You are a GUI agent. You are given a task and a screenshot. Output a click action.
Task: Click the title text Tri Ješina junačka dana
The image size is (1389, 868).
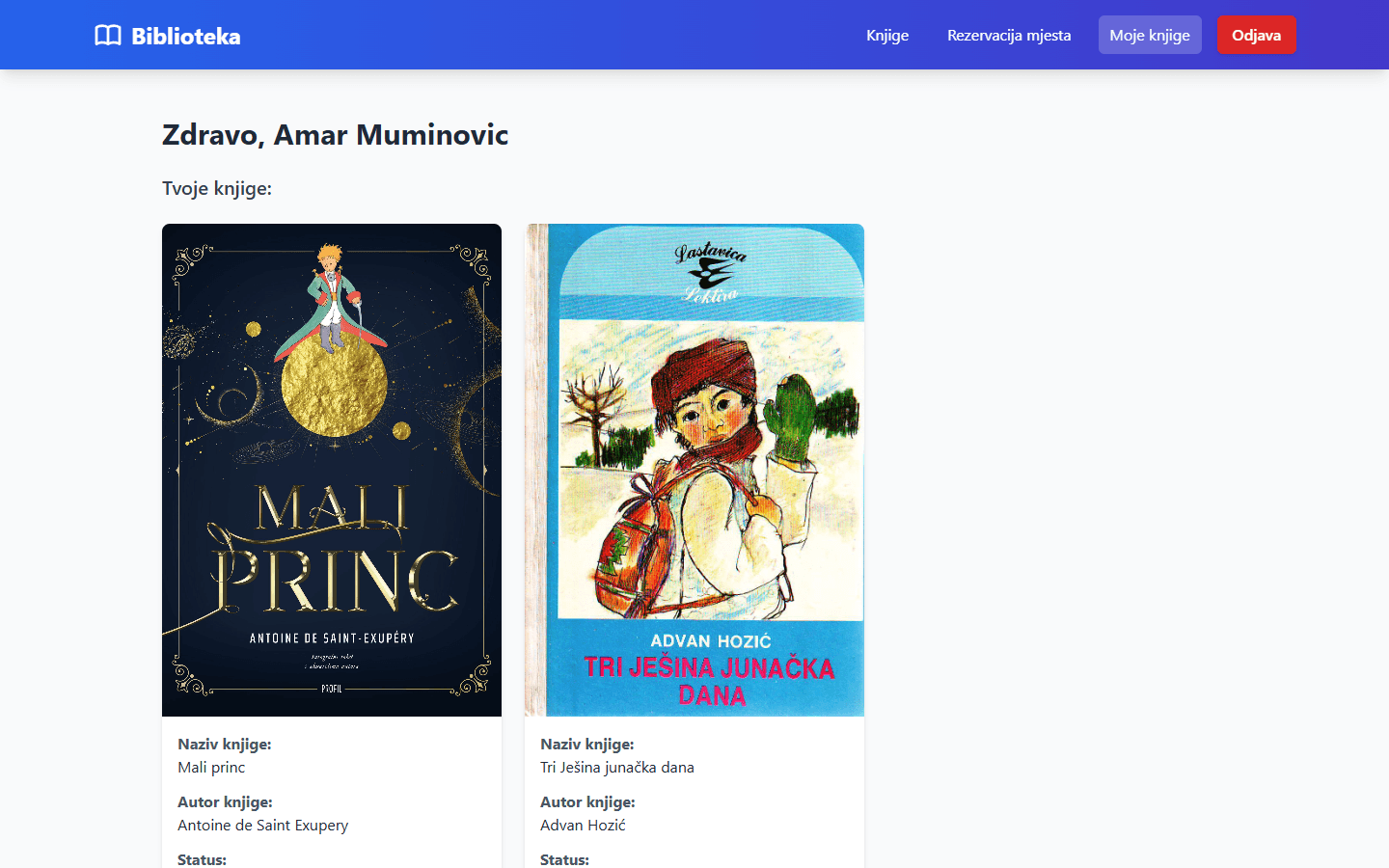617,768
